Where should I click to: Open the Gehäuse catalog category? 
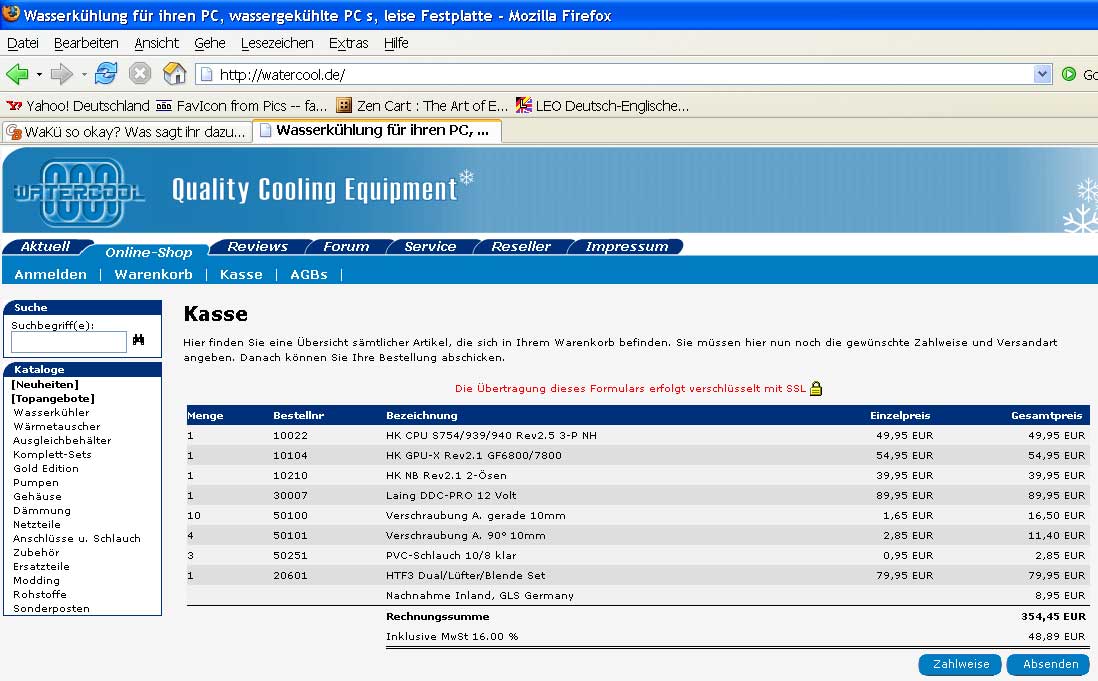(37, 496)
